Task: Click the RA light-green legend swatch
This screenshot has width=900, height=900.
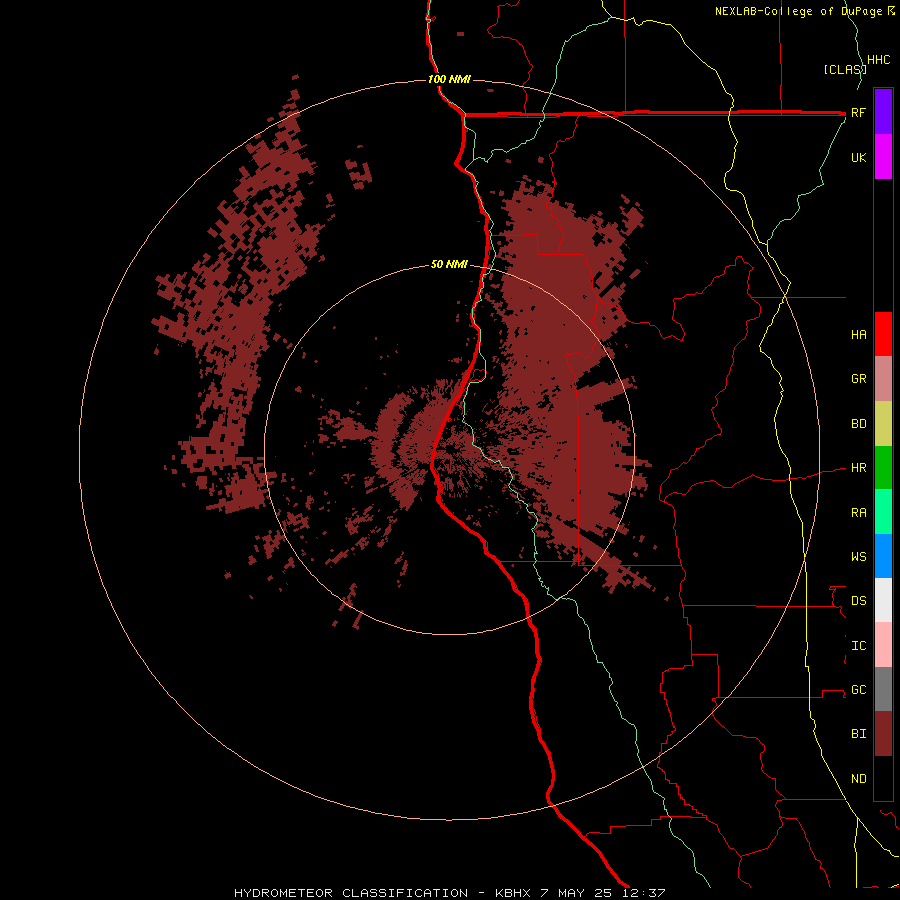Action: pos(883,512)
